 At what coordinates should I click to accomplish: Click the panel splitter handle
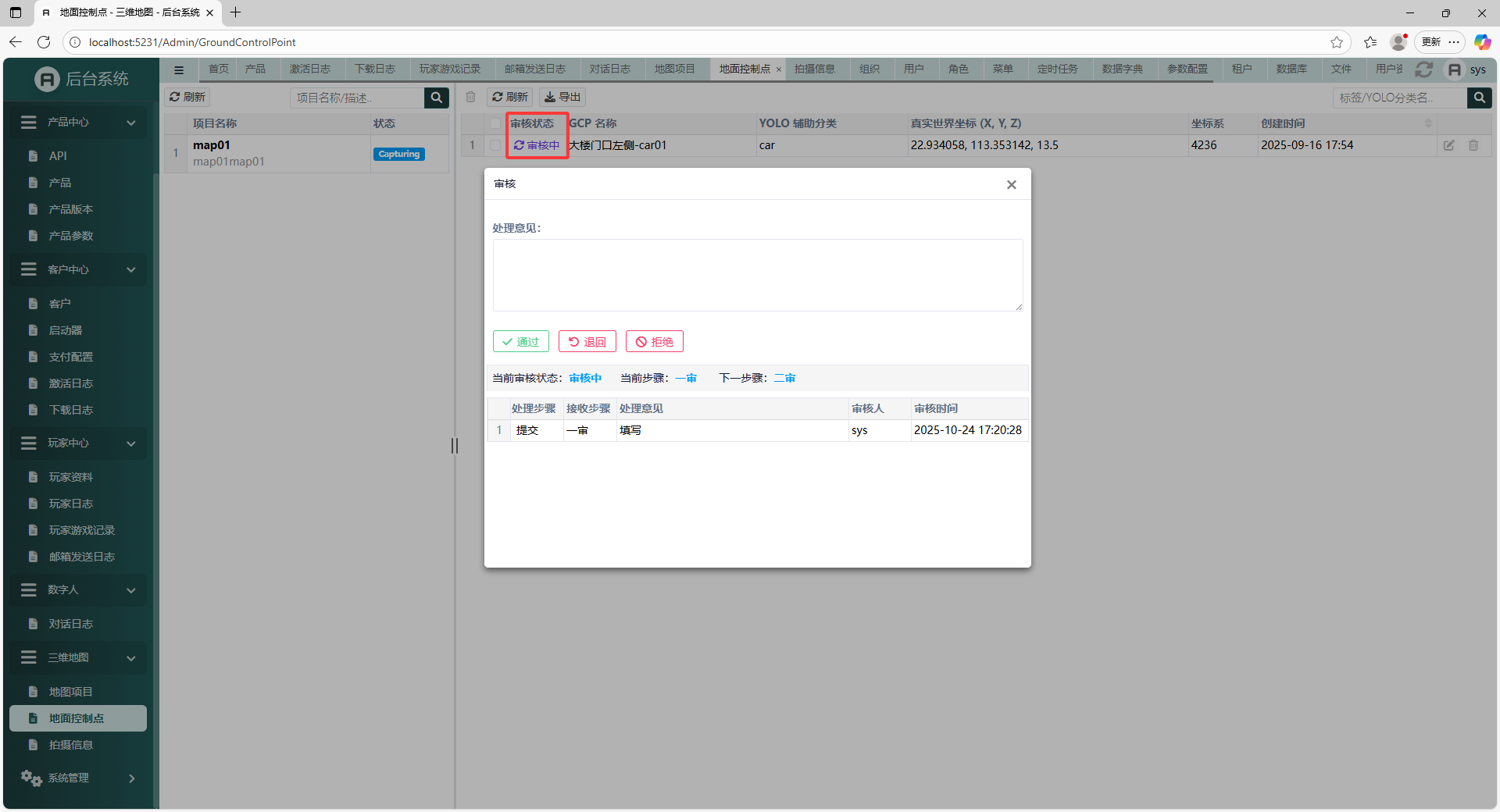point(455,446)
